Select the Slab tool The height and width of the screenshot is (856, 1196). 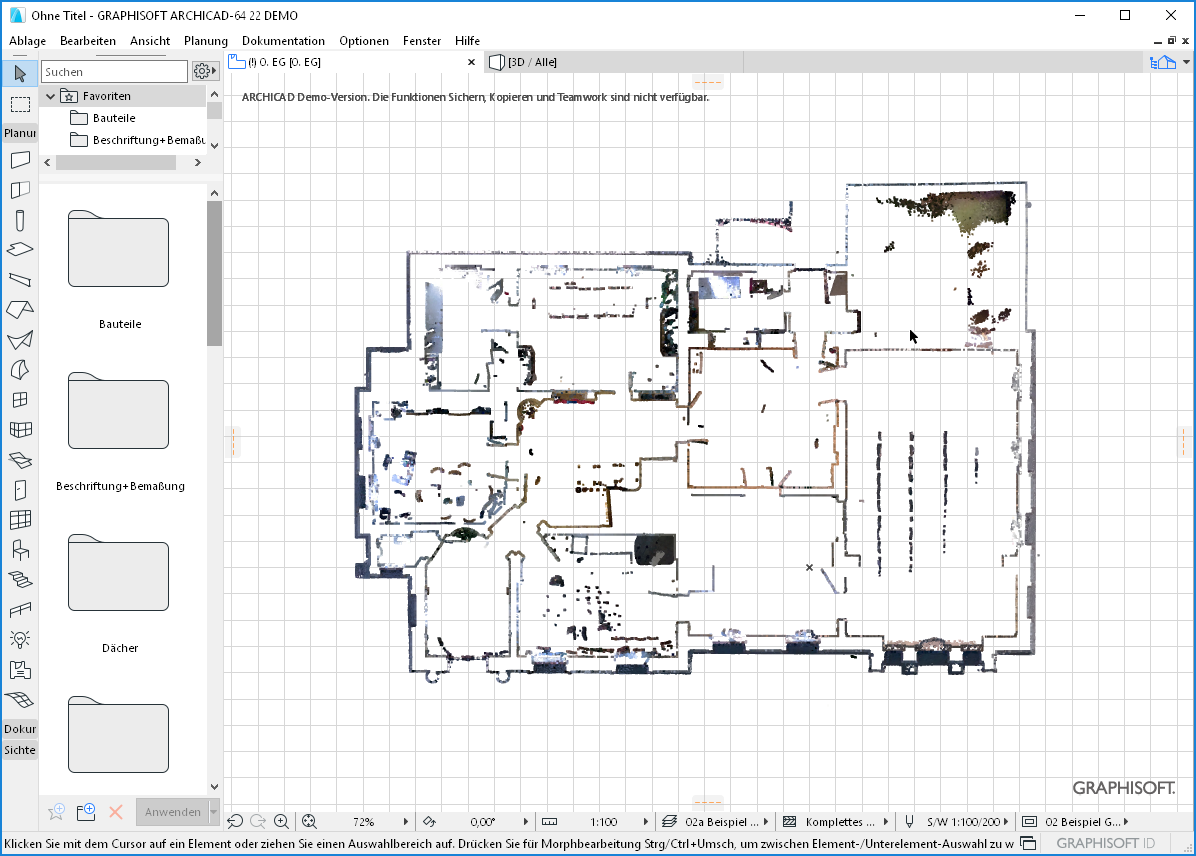coord(20,249)
